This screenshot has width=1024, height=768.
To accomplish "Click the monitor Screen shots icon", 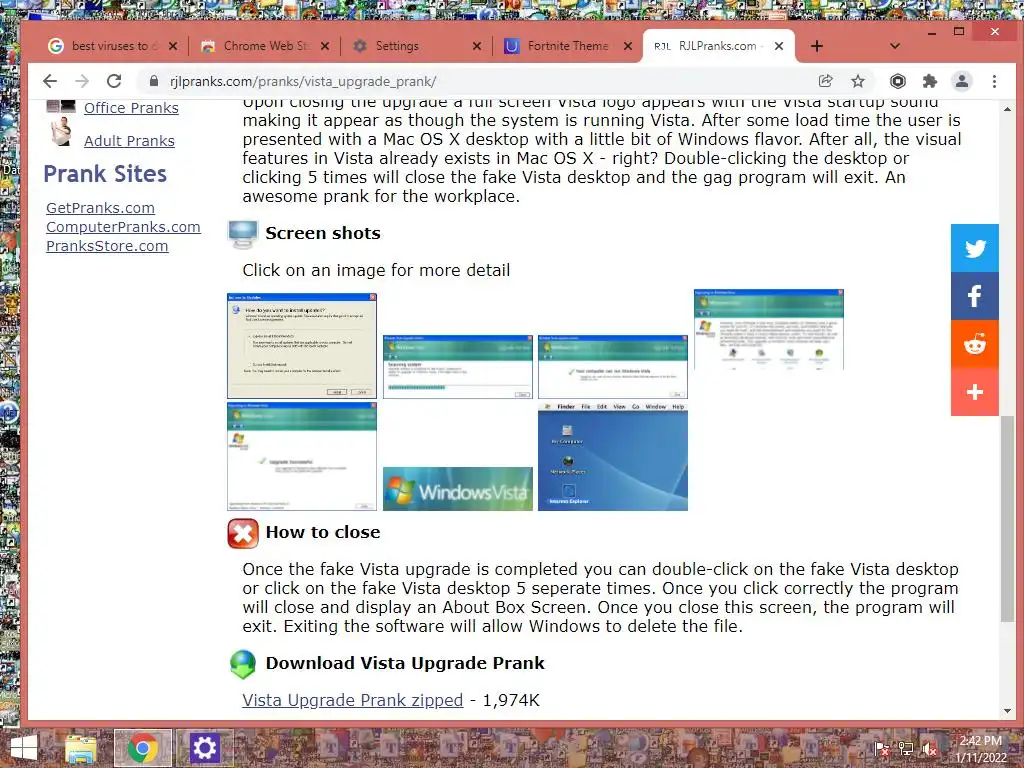I will 243,234.
